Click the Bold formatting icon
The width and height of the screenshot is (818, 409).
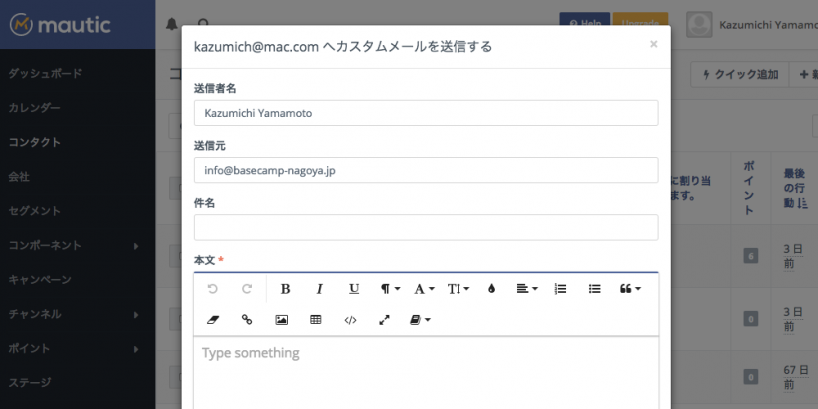pyautogui.click(x=285, y=289)
